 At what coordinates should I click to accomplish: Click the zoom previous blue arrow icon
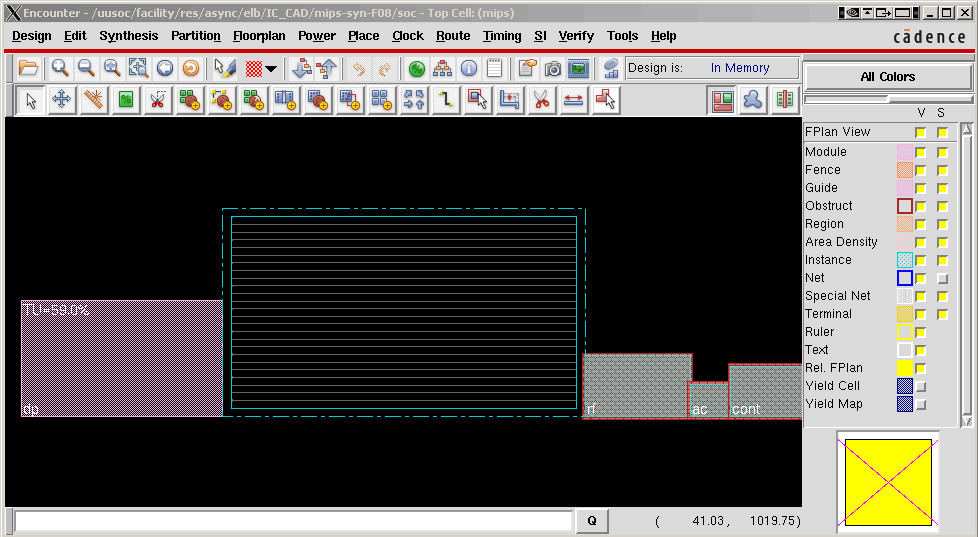pos(165,67)
